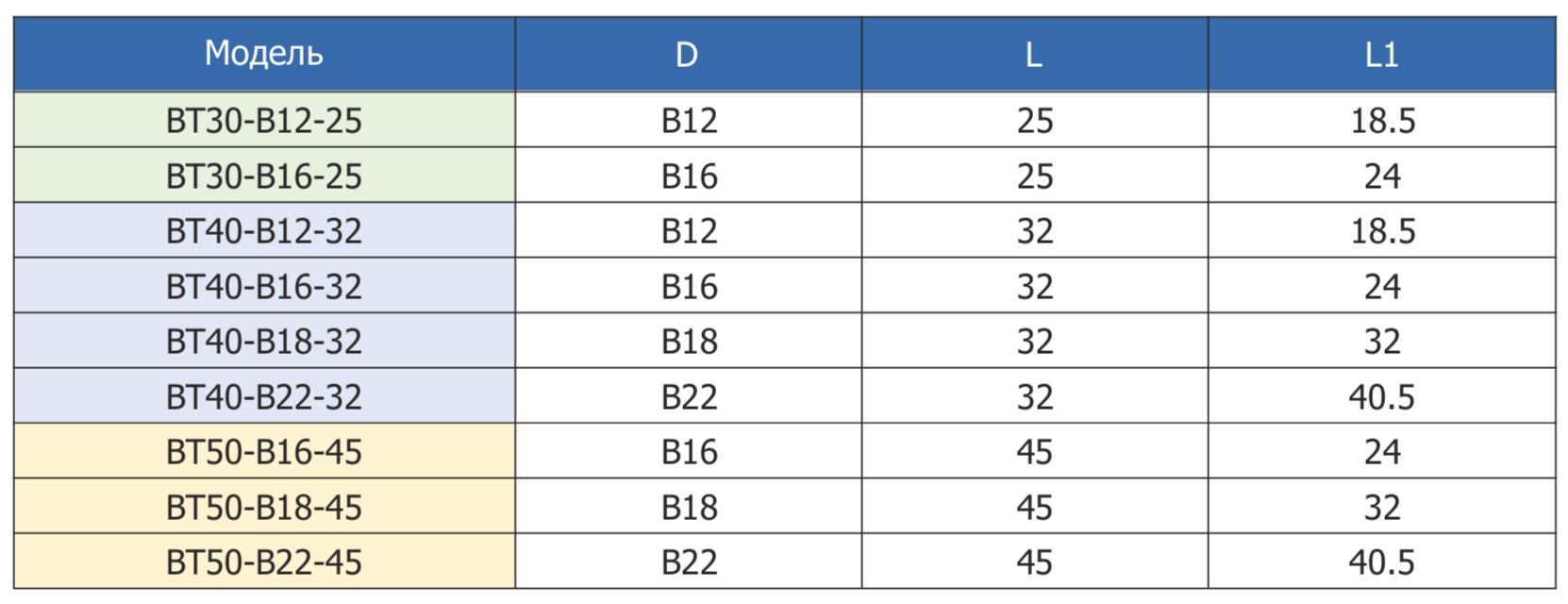Select the D value in BT40-B18-32 row
Screen dimensions: 1568x604
click(x=689, y=342)
